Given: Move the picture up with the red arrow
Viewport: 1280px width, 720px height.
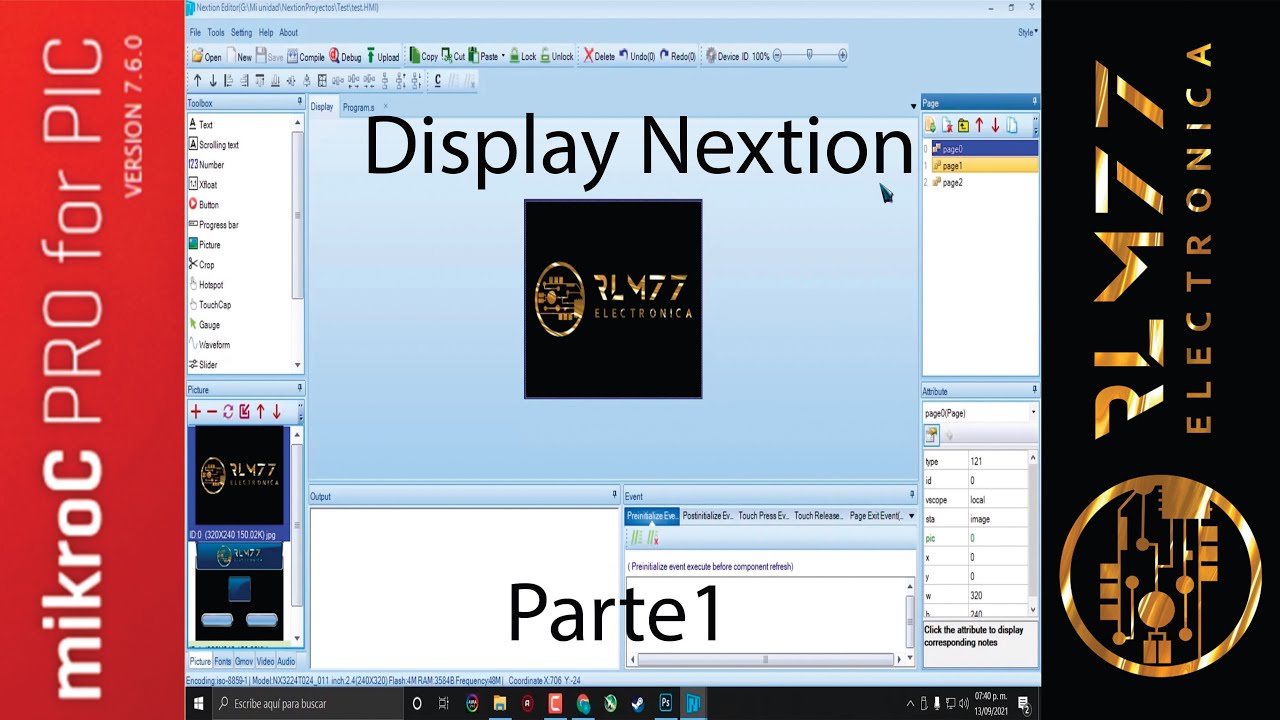Looking at the screenshot, I should tap(260, 412).
